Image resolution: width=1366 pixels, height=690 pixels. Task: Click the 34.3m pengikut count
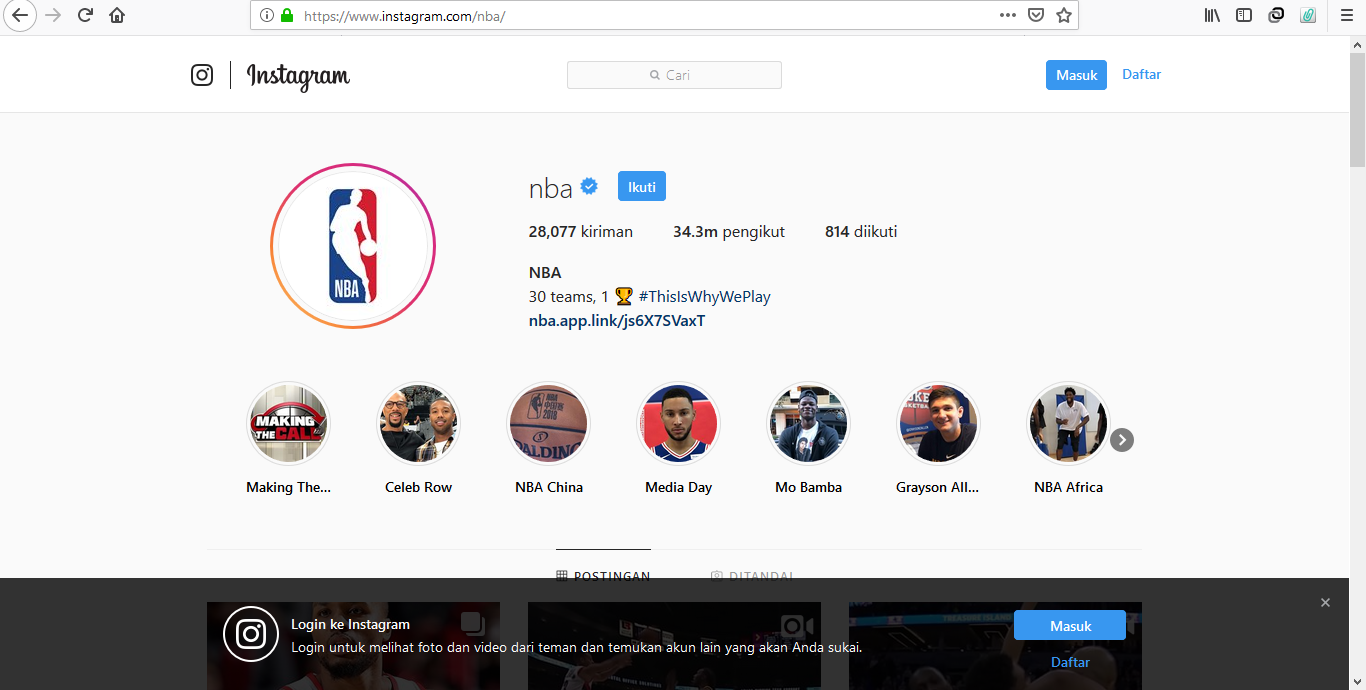(x=729, y=232)
